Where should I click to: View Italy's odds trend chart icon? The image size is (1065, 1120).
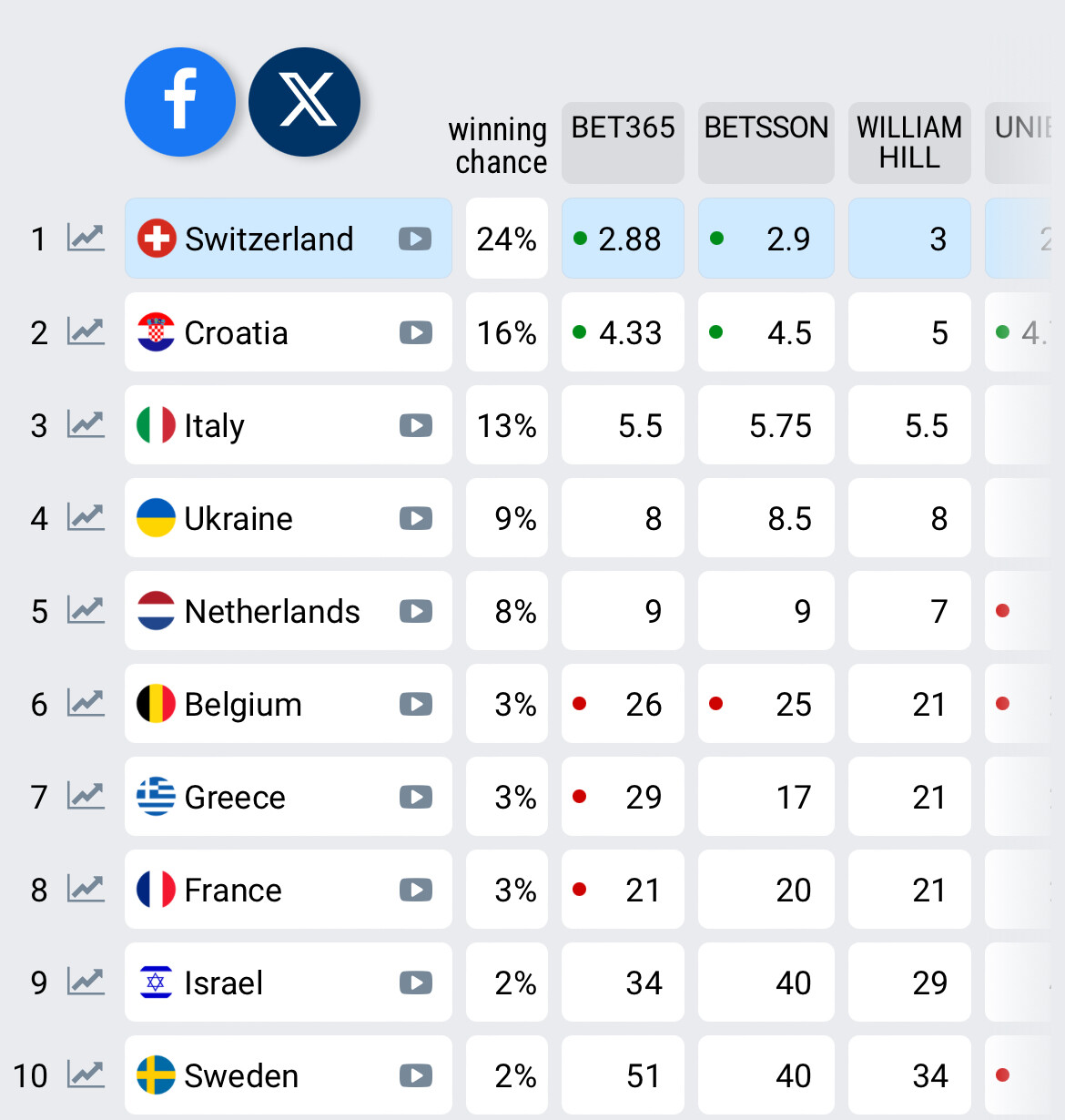86,424
